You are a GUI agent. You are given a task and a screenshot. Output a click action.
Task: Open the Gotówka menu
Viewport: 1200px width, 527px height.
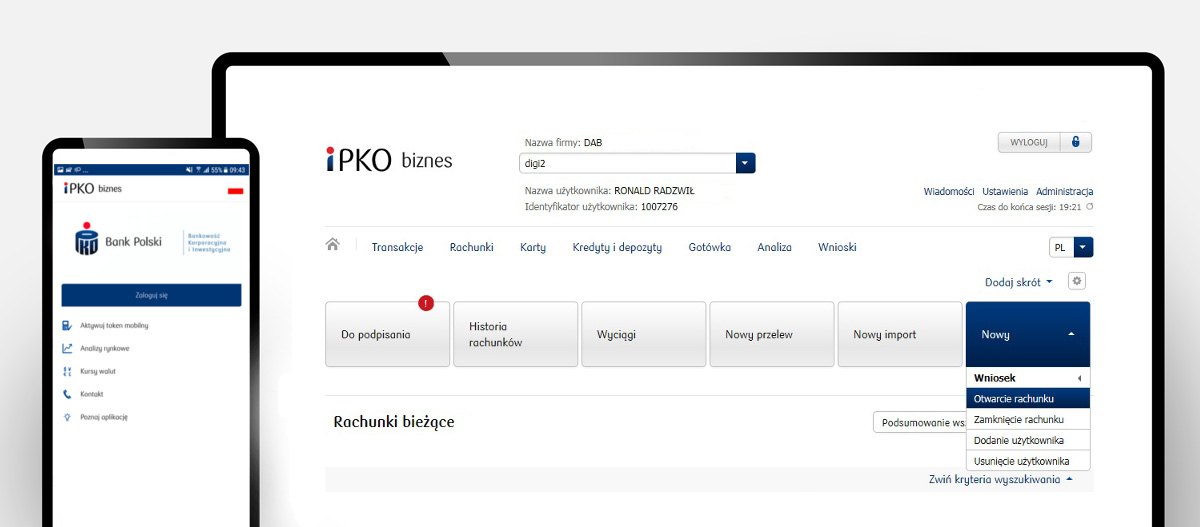pos(709,247)
